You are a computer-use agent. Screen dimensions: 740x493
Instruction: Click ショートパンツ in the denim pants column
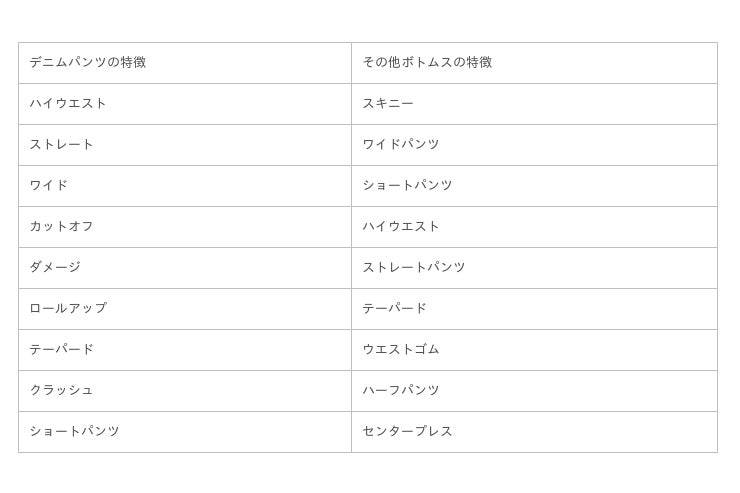point(75,431)
